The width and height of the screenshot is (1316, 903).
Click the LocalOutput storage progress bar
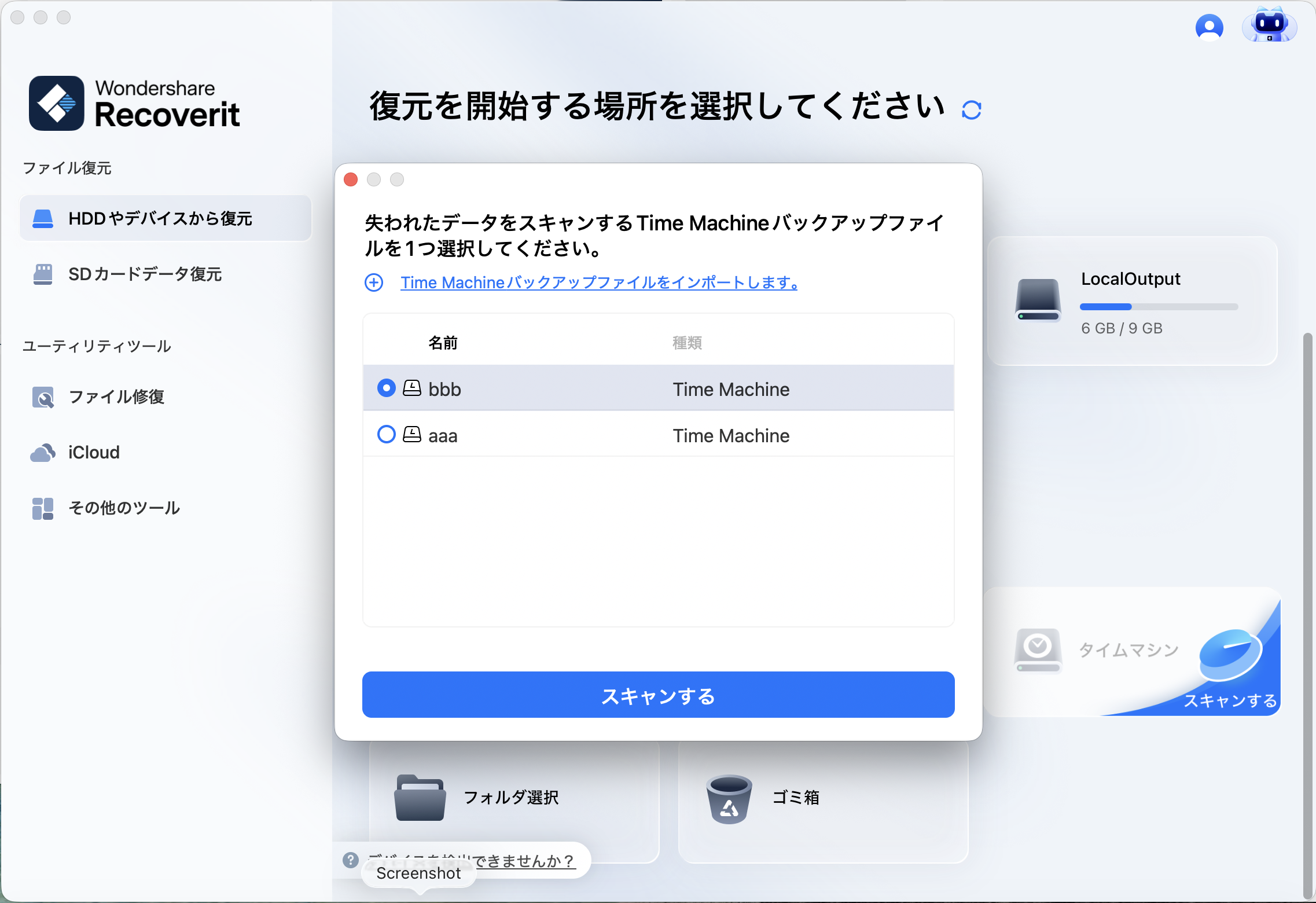coord(1158,307)
